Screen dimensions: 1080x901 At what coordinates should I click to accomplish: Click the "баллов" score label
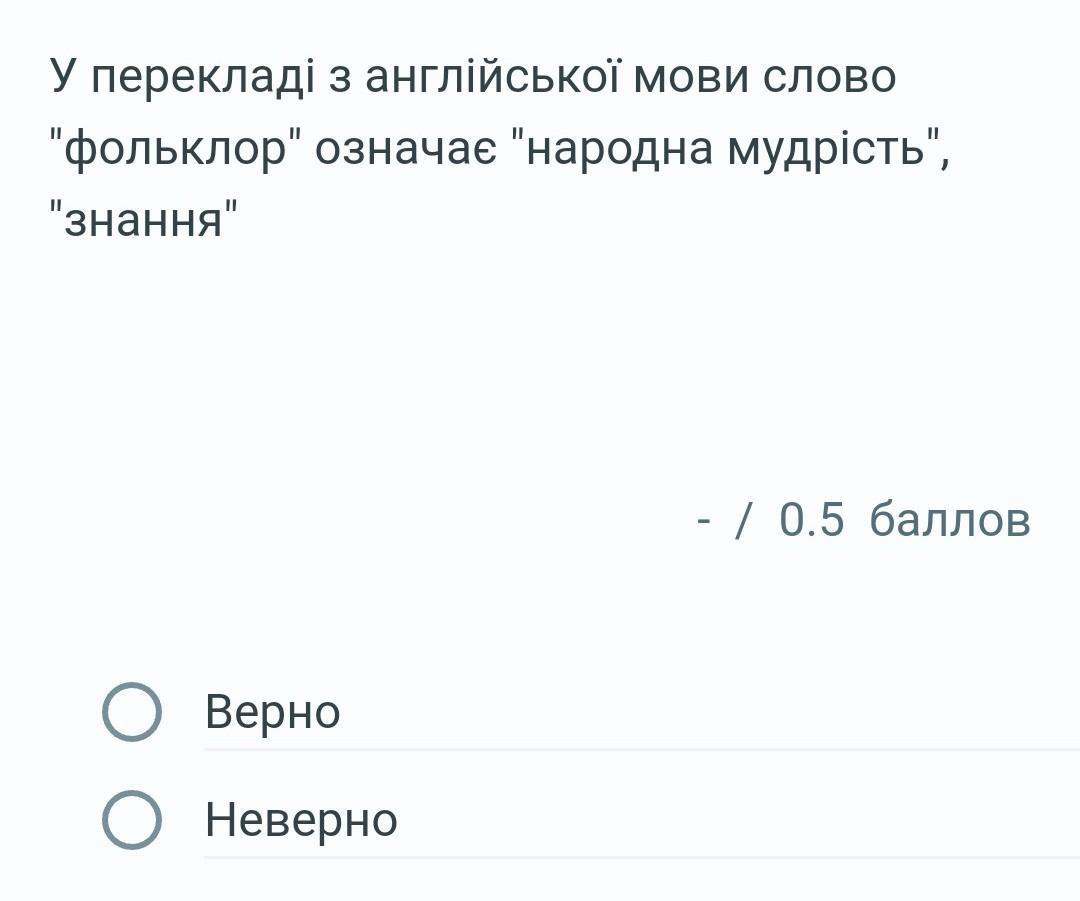(950, 520)
